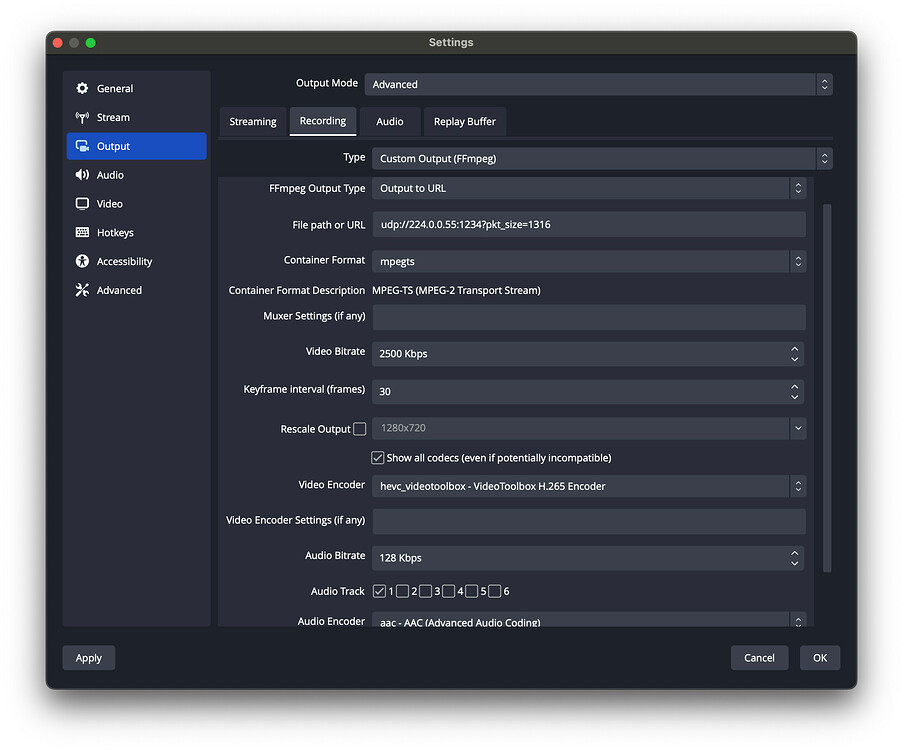Switch to the Streaming tab
This screenshot has width=903, height=750.
tap(253, 121)
